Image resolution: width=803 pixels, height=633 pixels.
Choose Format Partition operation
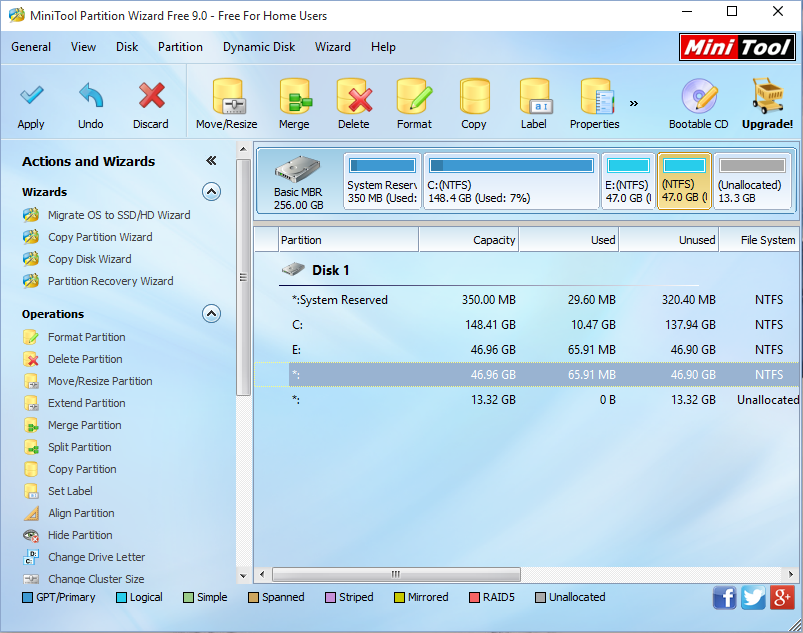[x=87, y=337]
